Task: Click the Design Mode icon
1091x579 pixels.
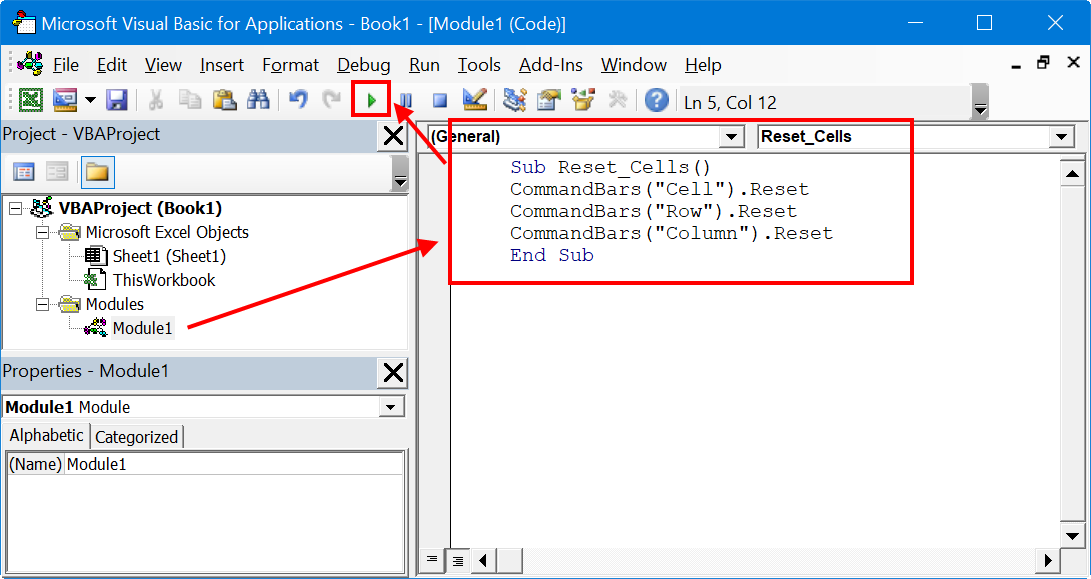Action: (x=474, y=100)
